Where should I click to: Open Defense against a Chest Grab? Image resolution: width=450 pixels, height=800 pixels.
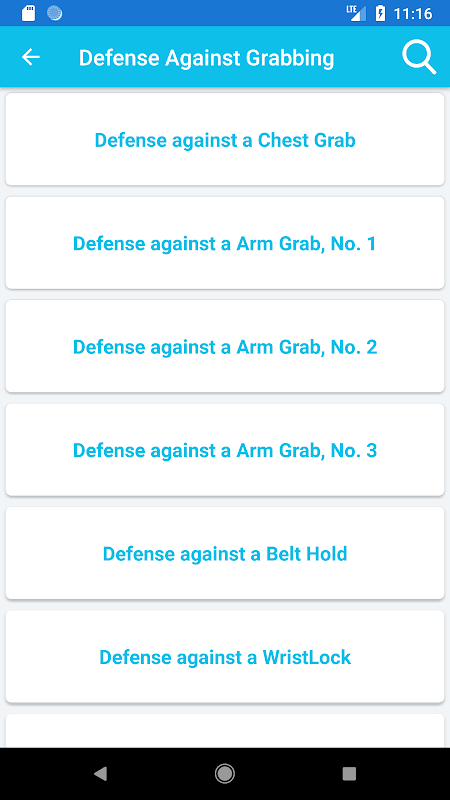tap(225, 139)
